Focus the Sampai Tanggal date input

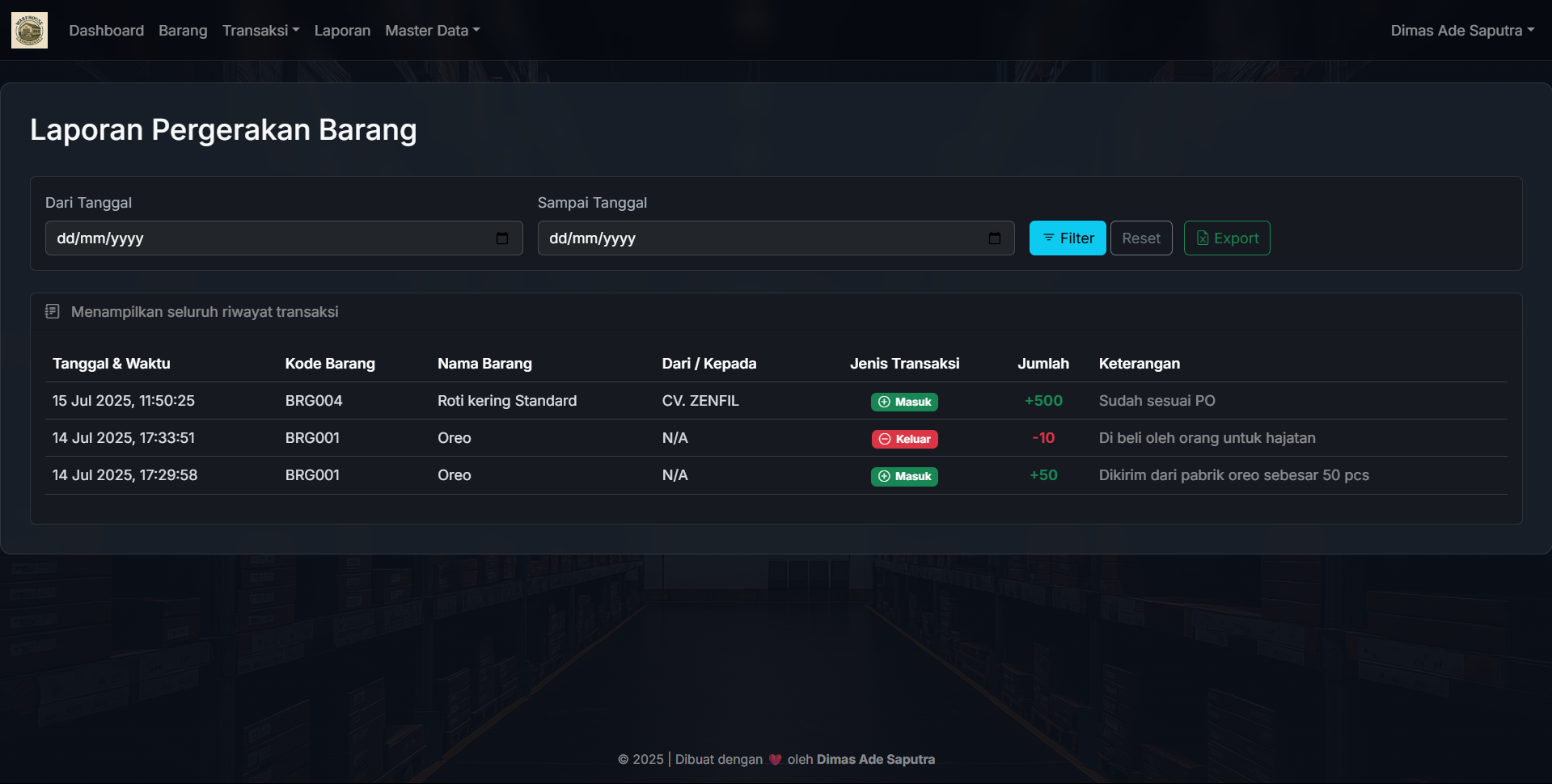[x=759, y=238]
